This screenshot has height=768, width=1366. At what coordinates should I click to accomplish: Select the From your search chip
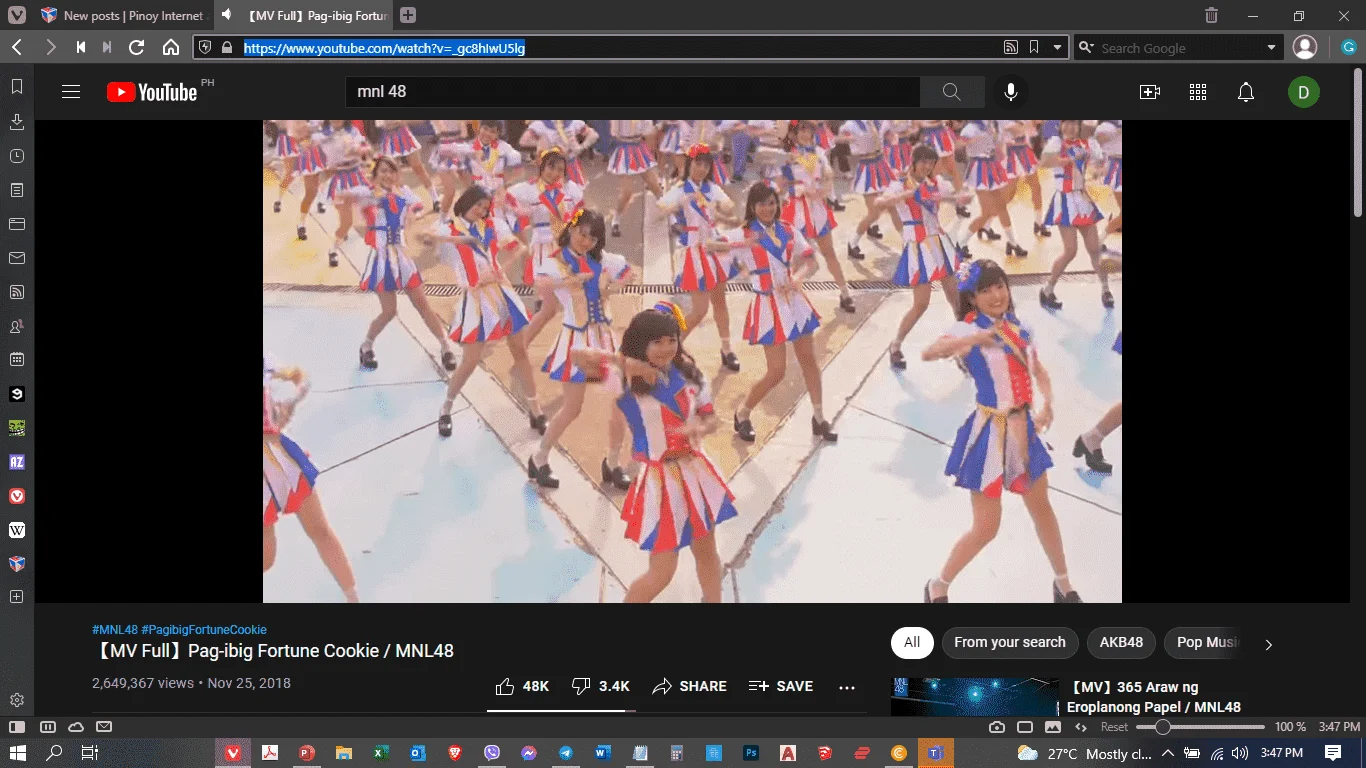pos(1010,642)
